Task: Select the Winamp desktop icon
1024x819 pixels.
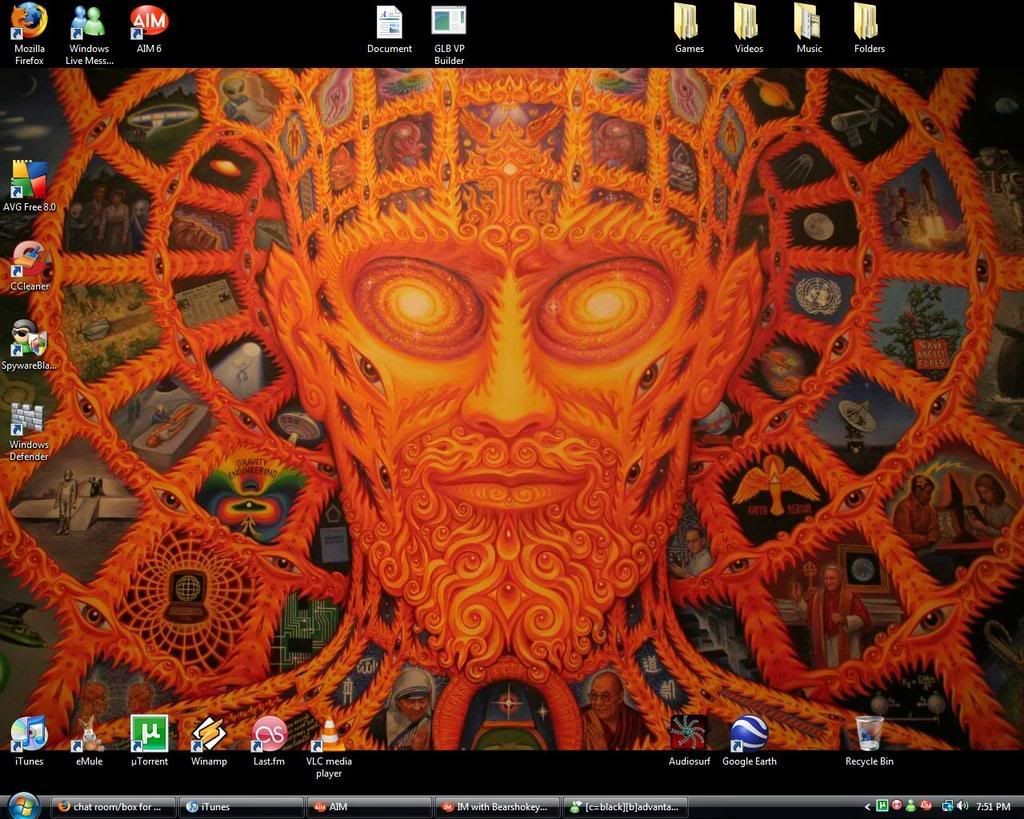Action: click(209, 741)
